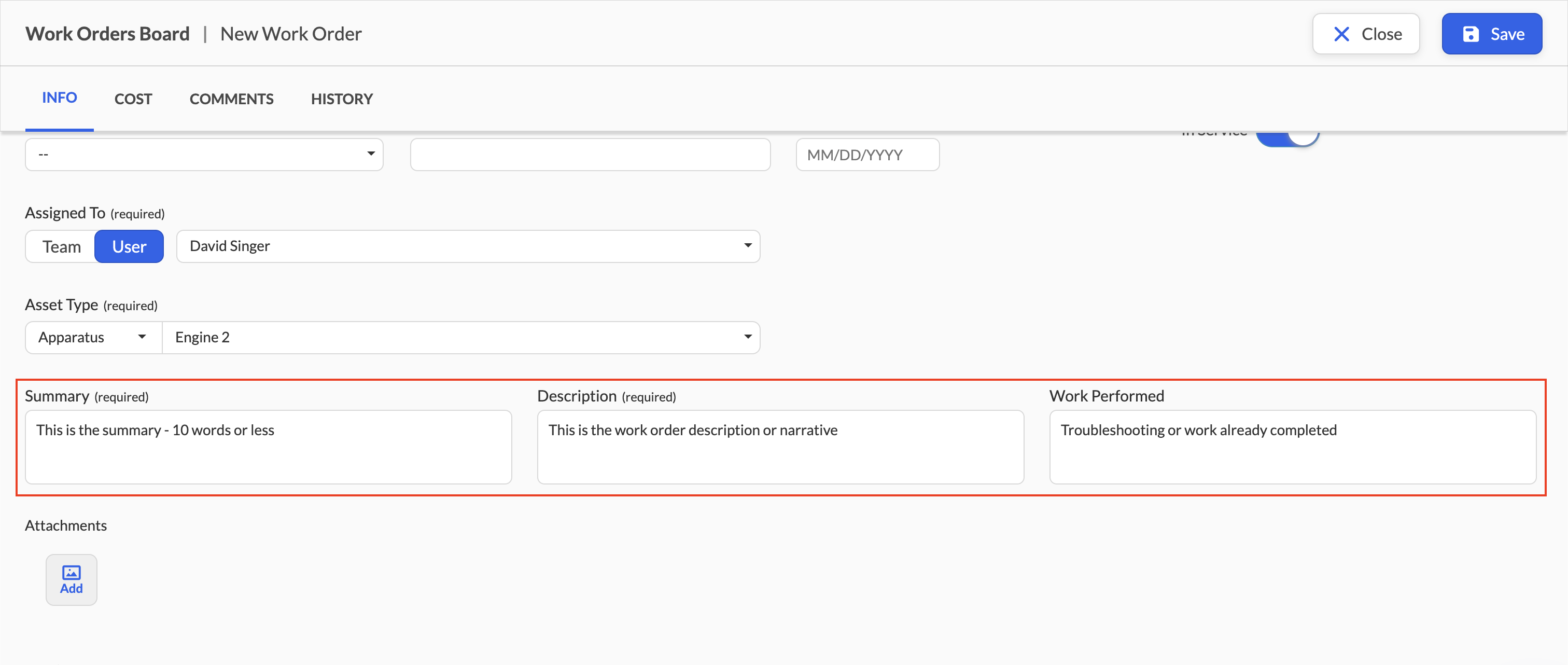Open the dropdown showing two dashes
This screenshot has height=665, width=1568.
pyautogui.click(x=204, y=155)
